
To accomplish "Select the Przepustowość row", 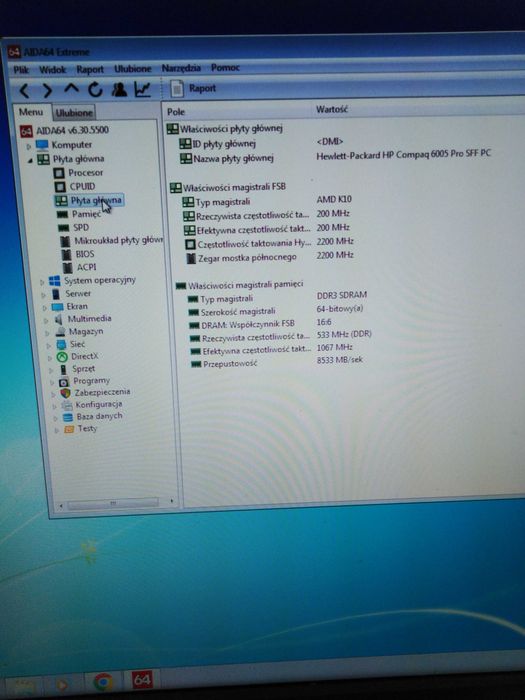I will [277, 362].
